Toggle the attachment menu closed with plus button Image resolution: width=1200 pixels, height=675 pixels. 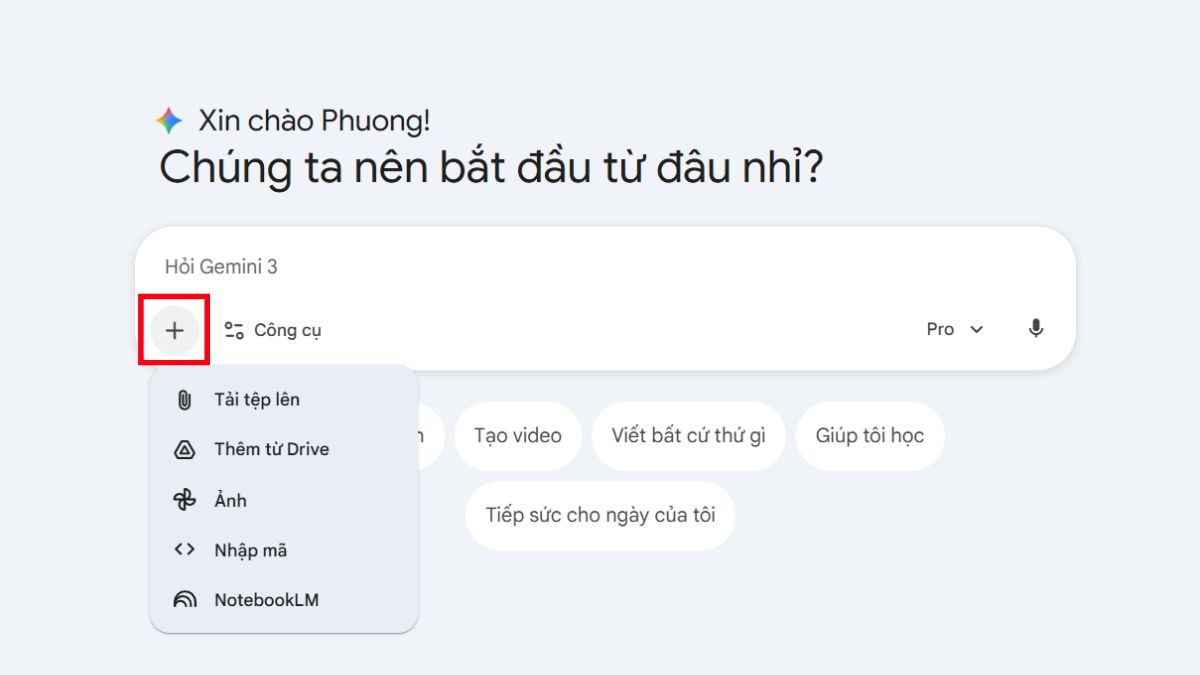175,329
